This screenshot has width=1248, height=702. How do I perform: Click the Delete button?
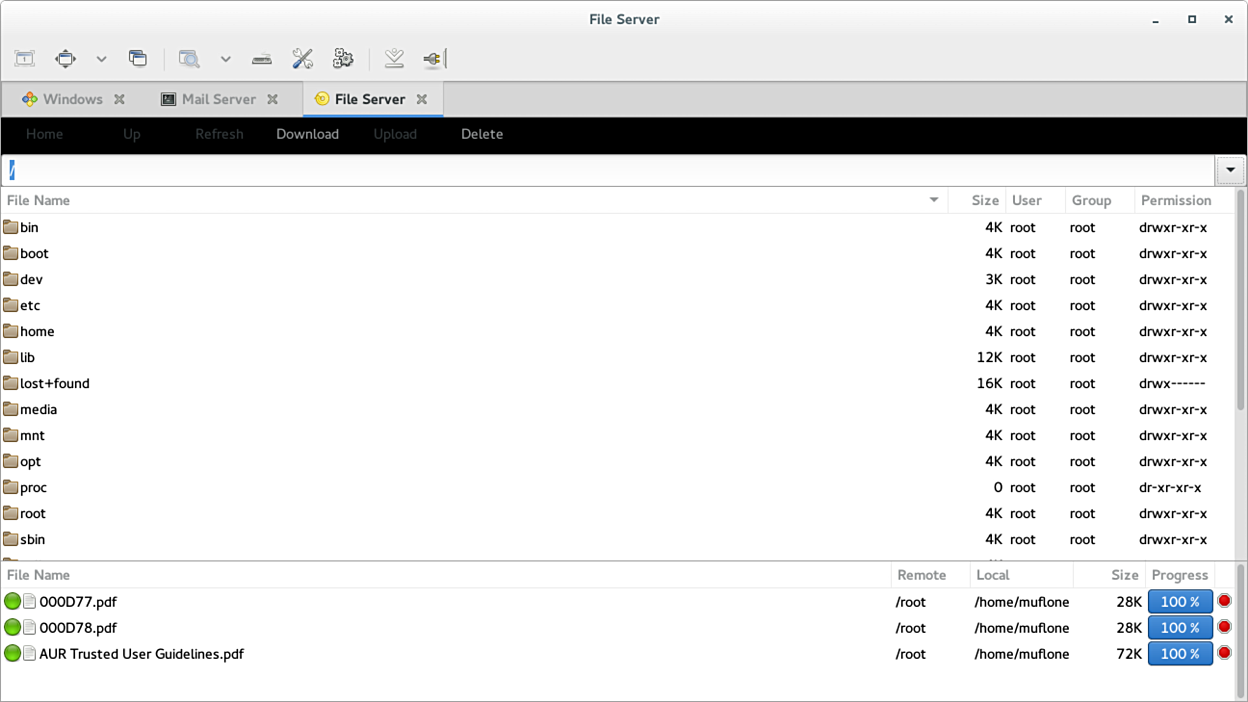pos(481,134)
